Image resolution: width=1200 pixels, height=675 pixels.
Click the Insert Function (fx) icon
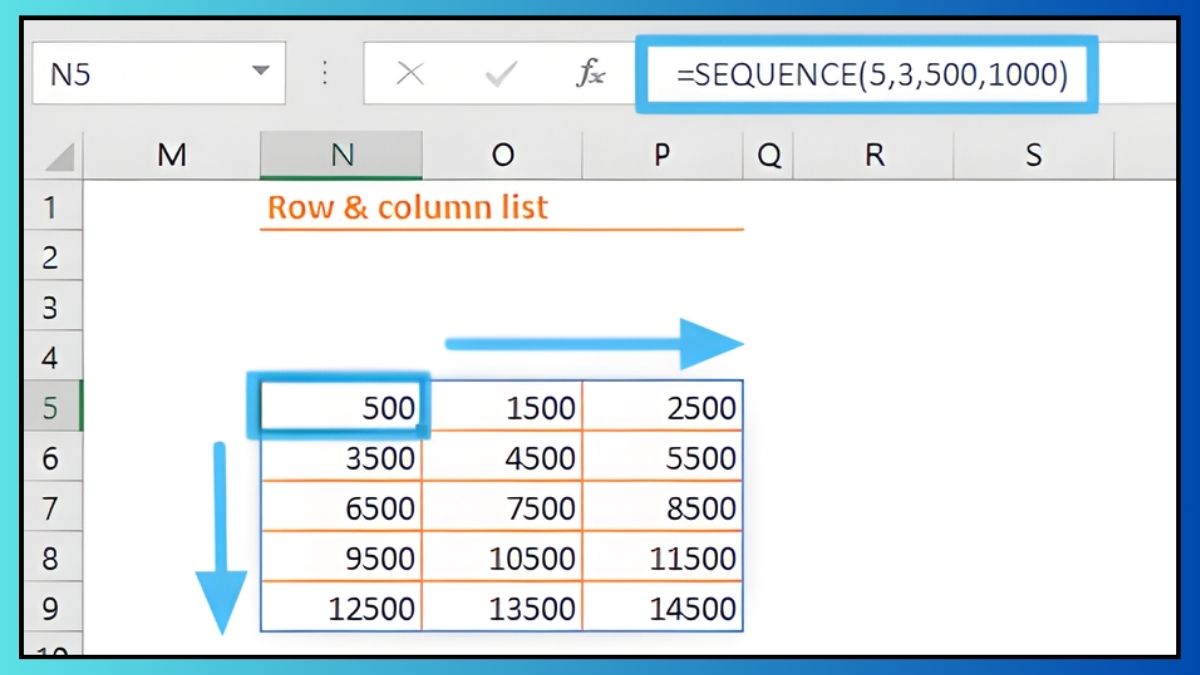click(592, 73)
